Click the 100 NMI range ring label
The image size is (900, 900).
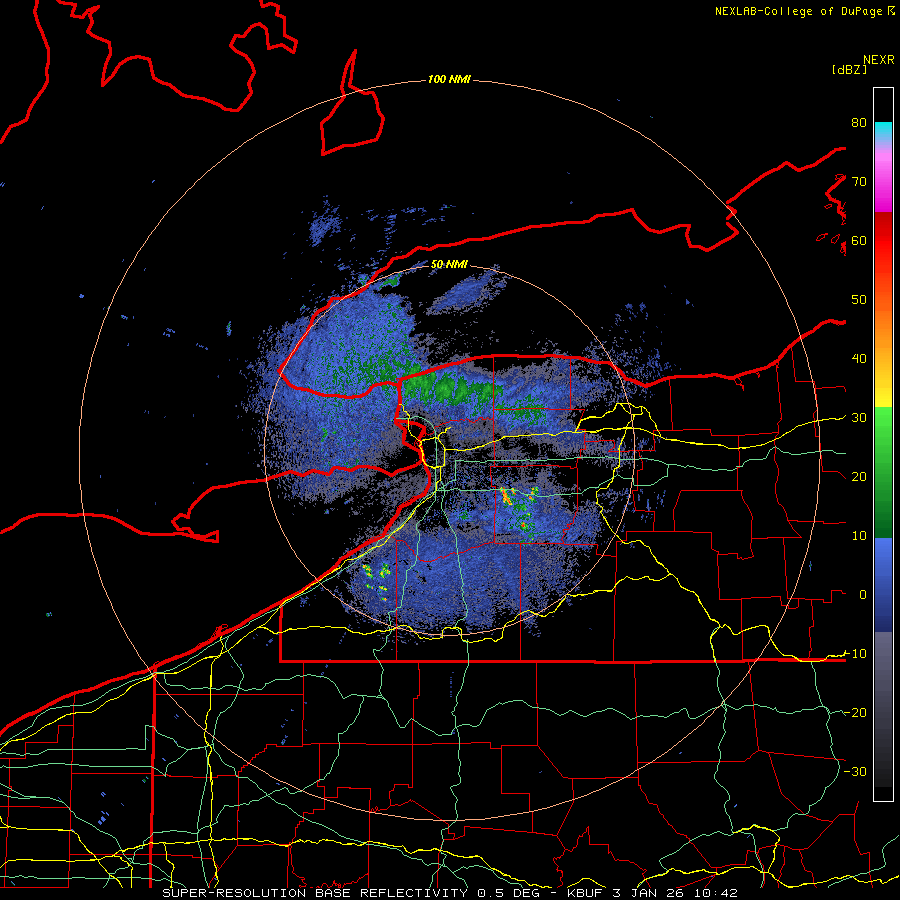coord(449,79)
